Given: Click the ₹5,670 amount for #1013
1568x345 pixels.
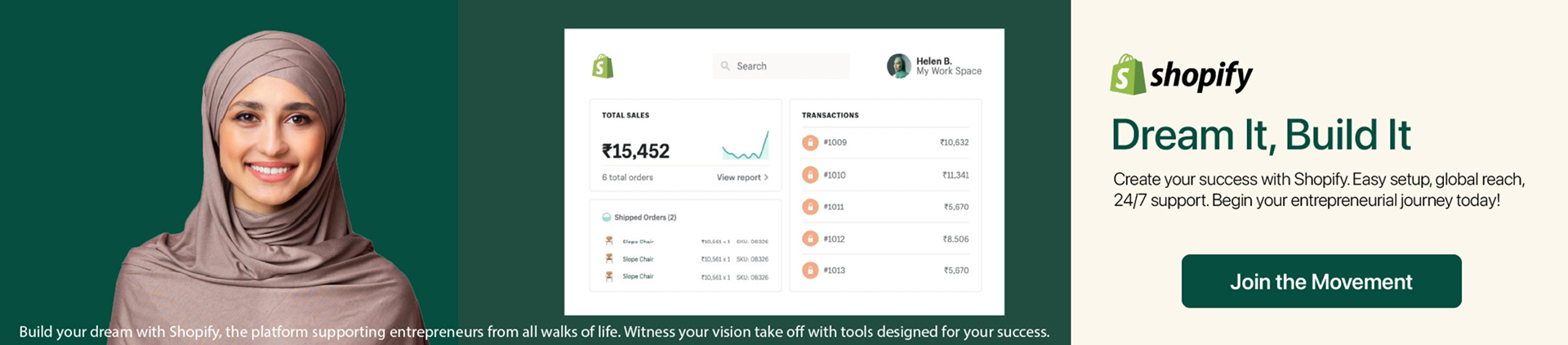Looking at the screenshot, I should pos(956,270).
